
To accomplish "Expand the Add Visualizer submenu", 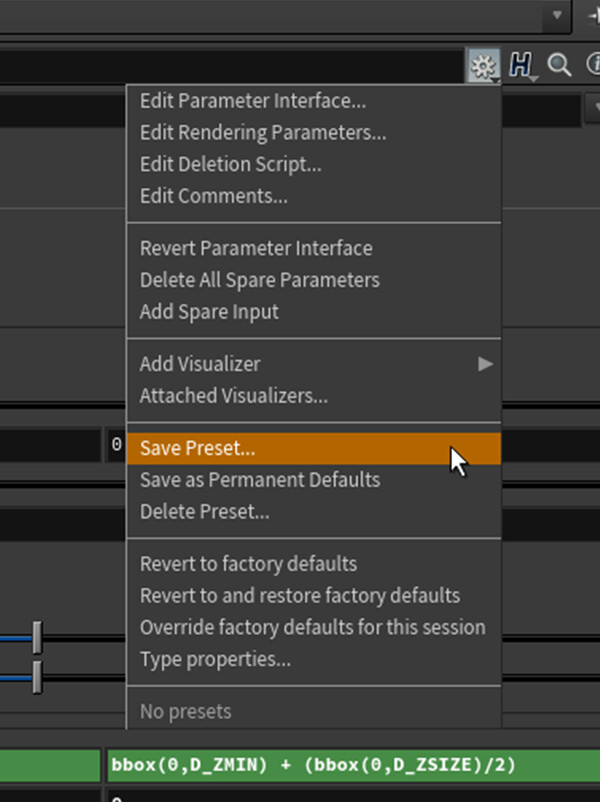I will tap(485, 364).
